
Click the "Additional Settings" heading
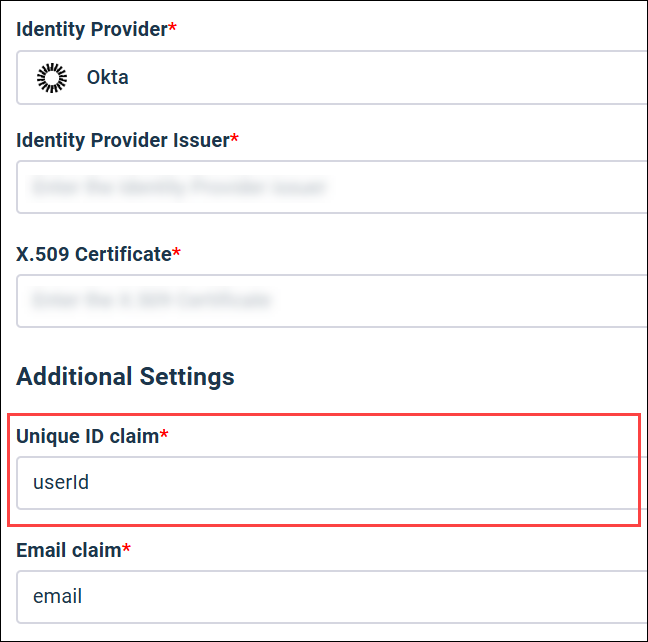pos(125,377)
